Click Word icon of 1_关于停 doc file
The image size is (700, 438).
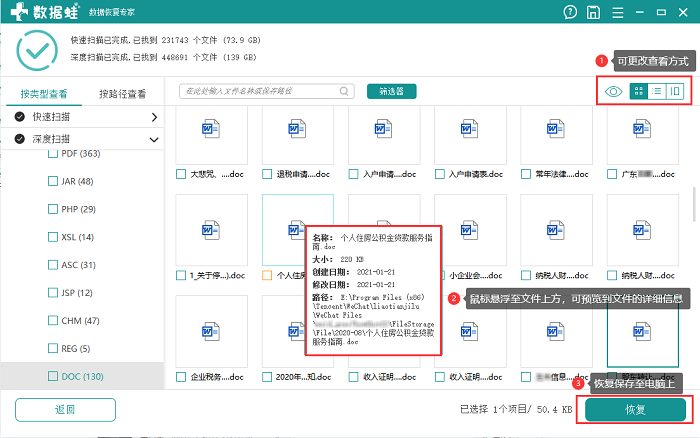click(x=211, y=230)
